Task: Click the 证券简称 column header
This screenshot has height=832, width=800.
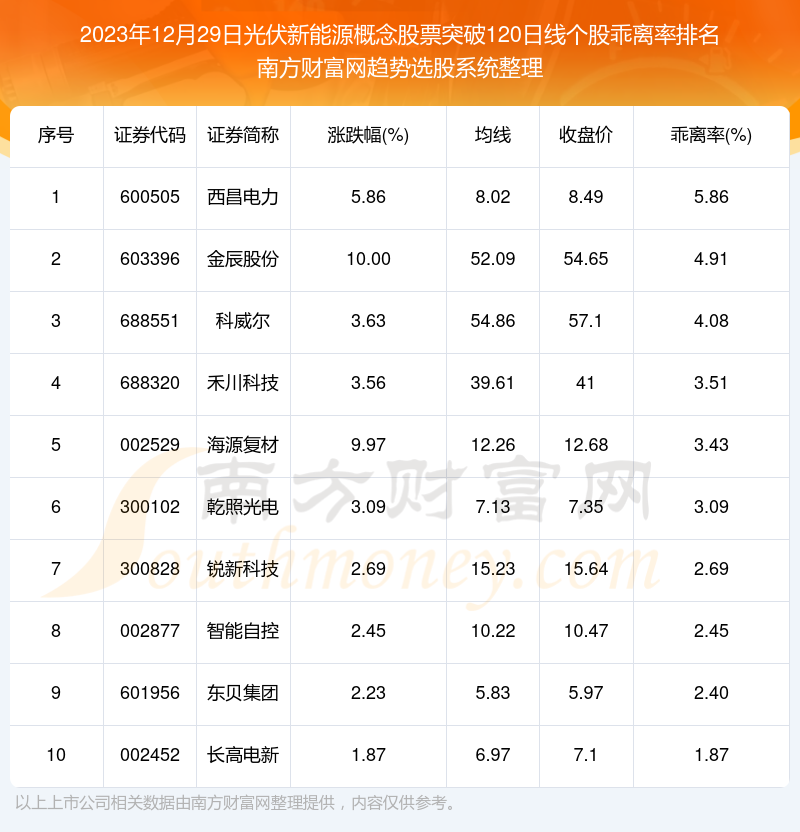Action: pos(243,135)
